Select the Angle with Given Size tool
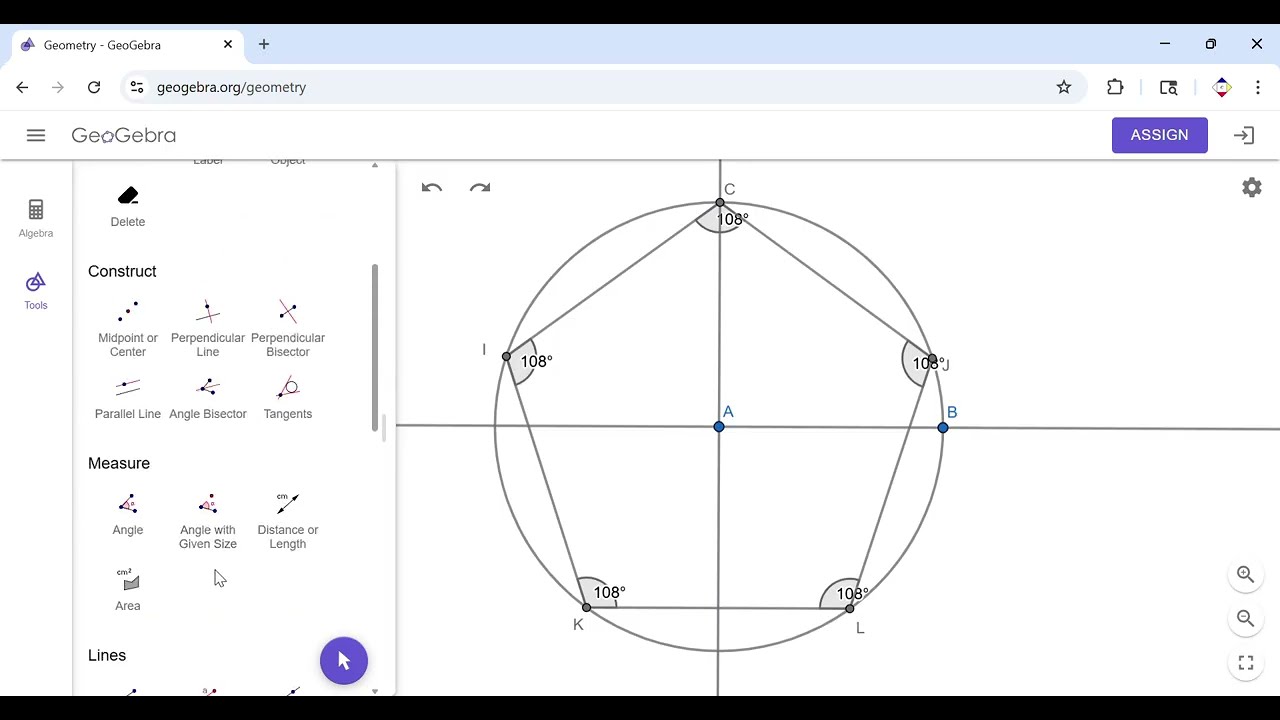This screenshot has height=720, width=1280. 208,521
